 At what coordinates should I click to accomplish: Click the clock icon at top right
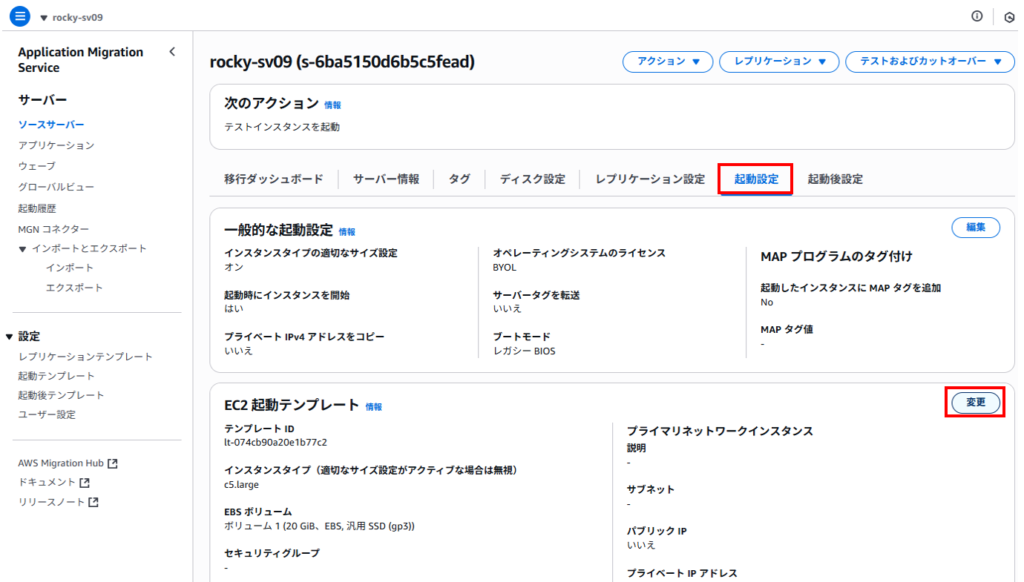click(1009, 18)
